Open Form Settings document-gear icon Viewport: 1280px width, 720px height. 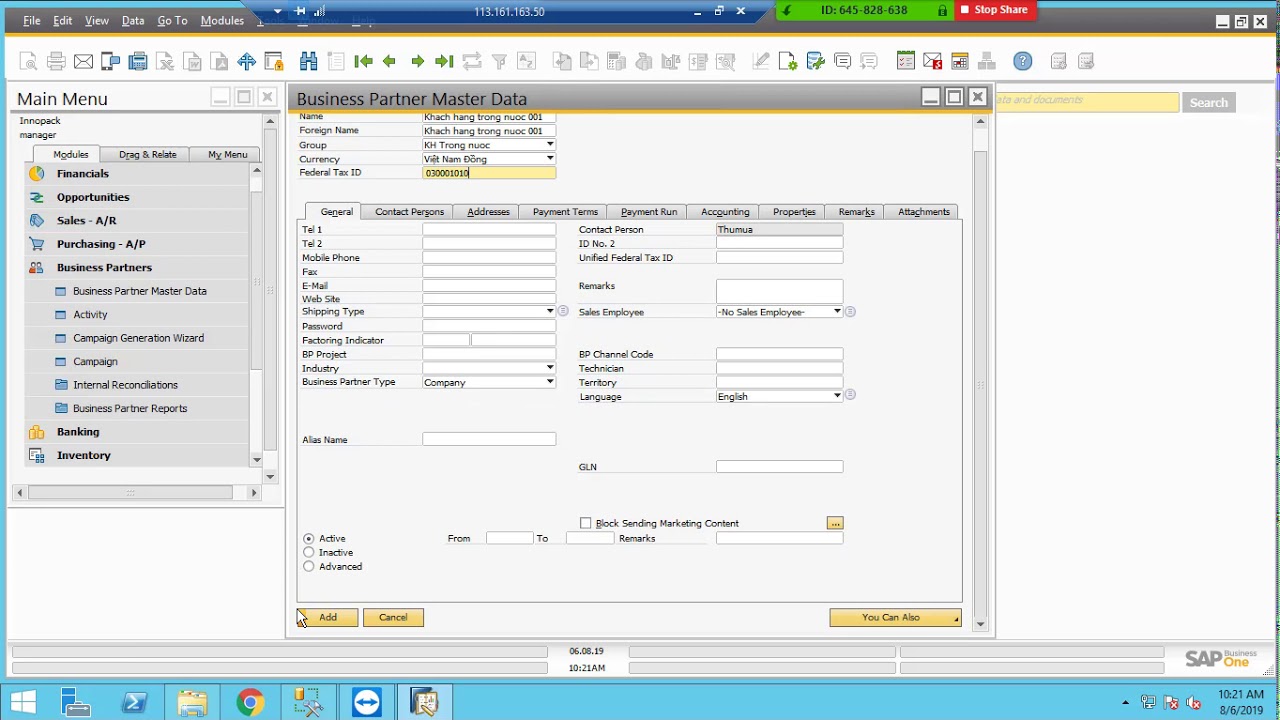click(788, 62)
